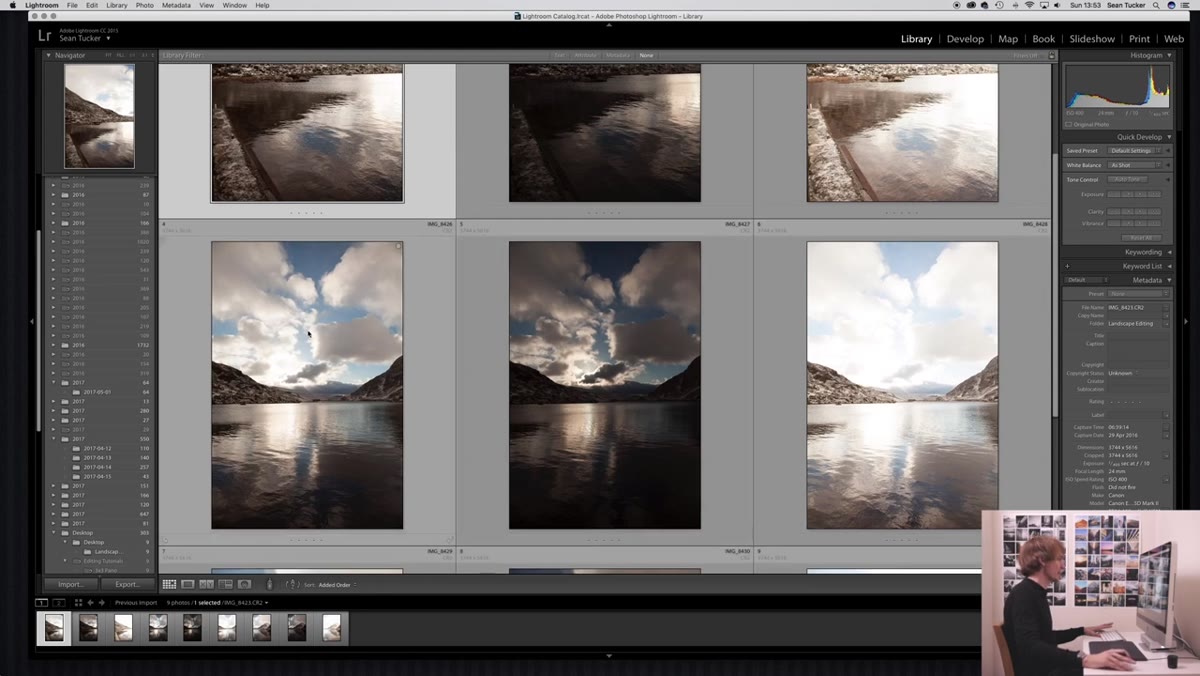Click Auto Tone button in Tone Control
Image resolution: width=1200 pixels, height=676 pixels.
(1127, 179)
